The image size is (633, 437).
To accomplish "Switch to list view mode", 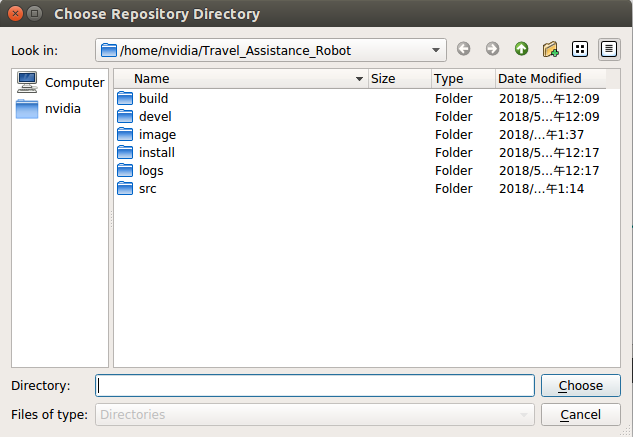I will pyautogui.click(x=580, y=49).
